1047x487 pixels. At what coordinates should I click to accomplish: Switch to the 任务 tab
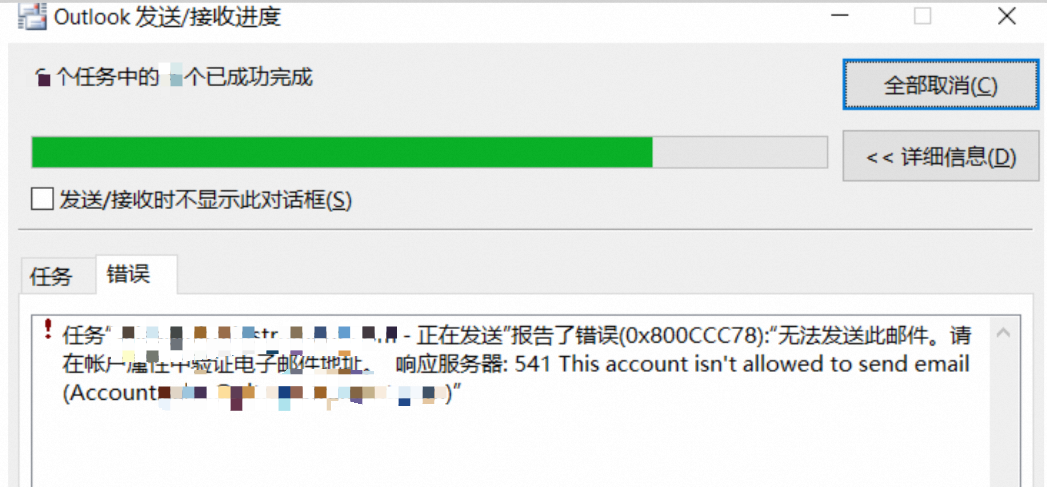click(51, 276)
